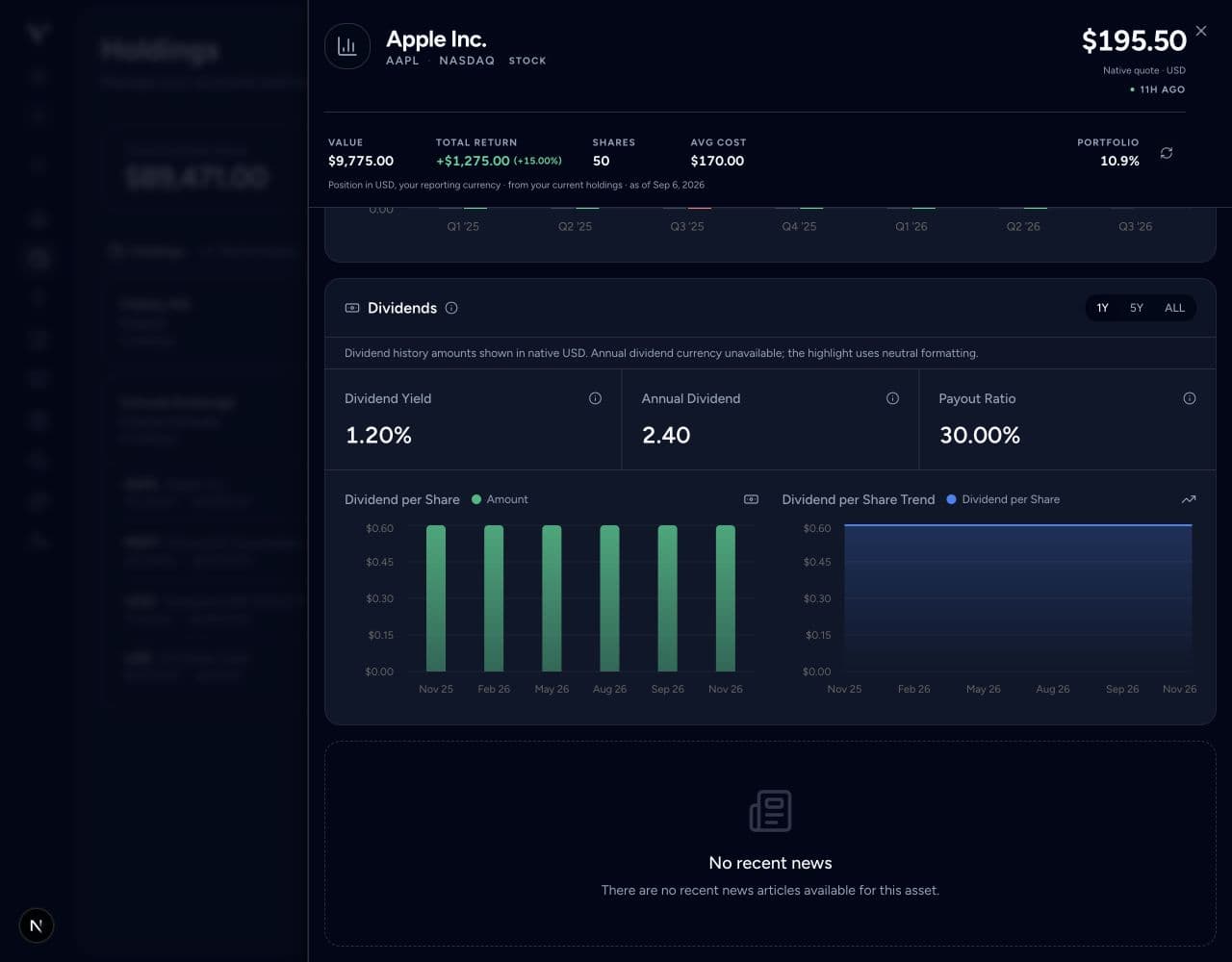1232x962 pixels.
Task: Click the $170.00 average cost
Action: (717, 161)
